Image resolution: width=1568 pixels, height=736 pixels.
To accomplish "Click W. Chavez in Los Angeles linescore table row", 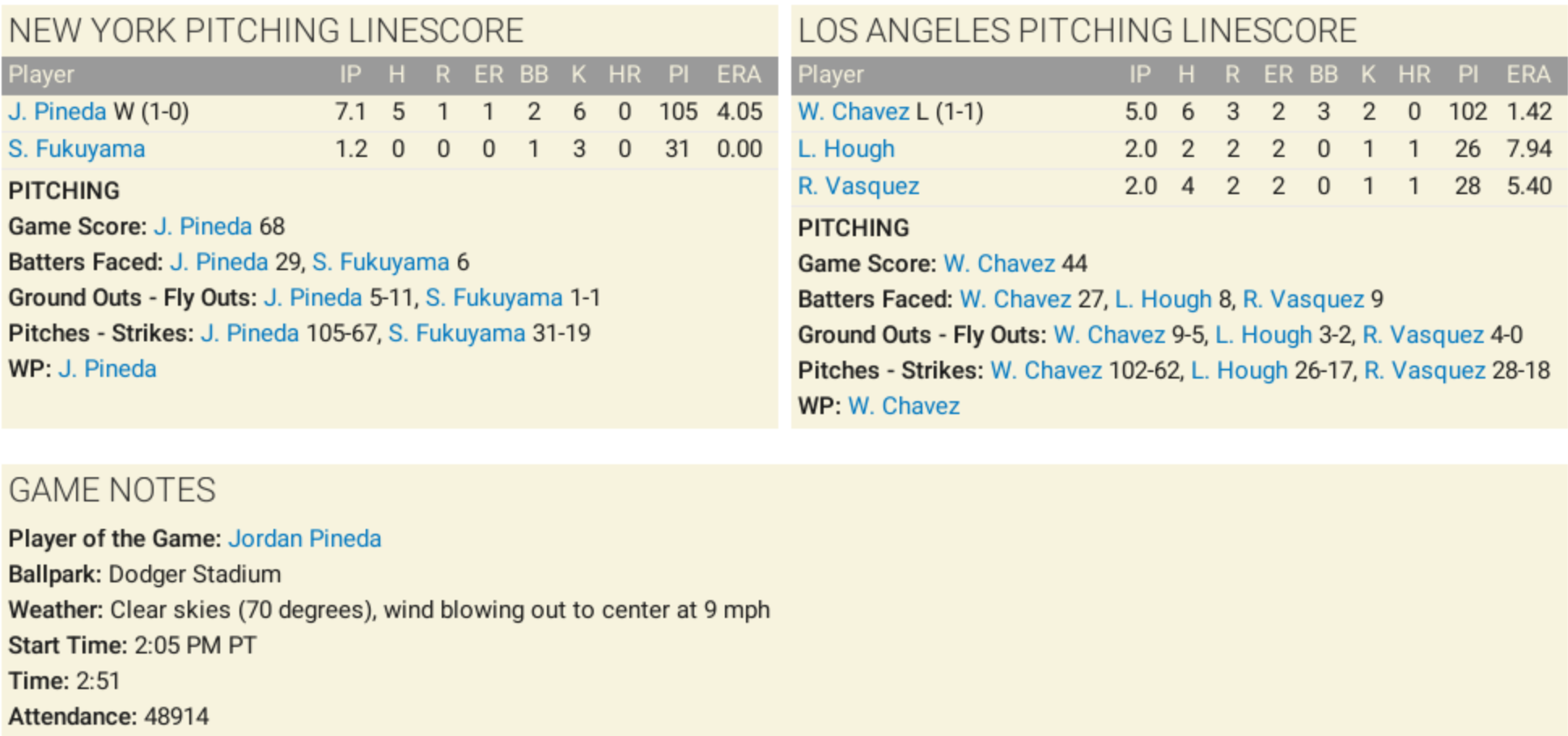I will click(854, 112).
